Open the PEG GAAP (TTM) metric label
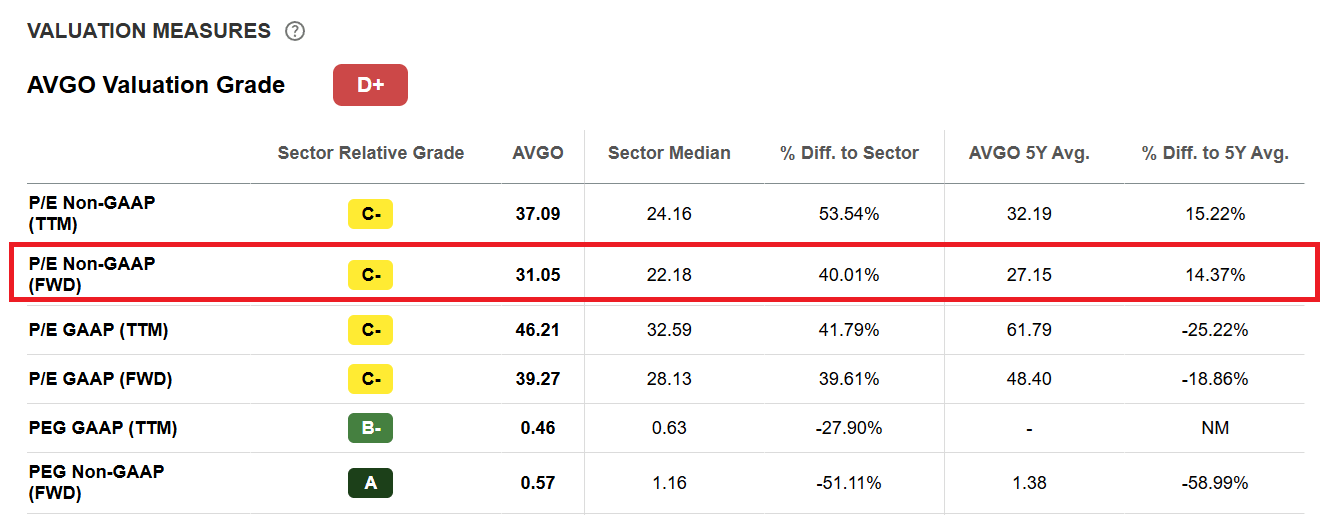 click(x=103, y=428)
